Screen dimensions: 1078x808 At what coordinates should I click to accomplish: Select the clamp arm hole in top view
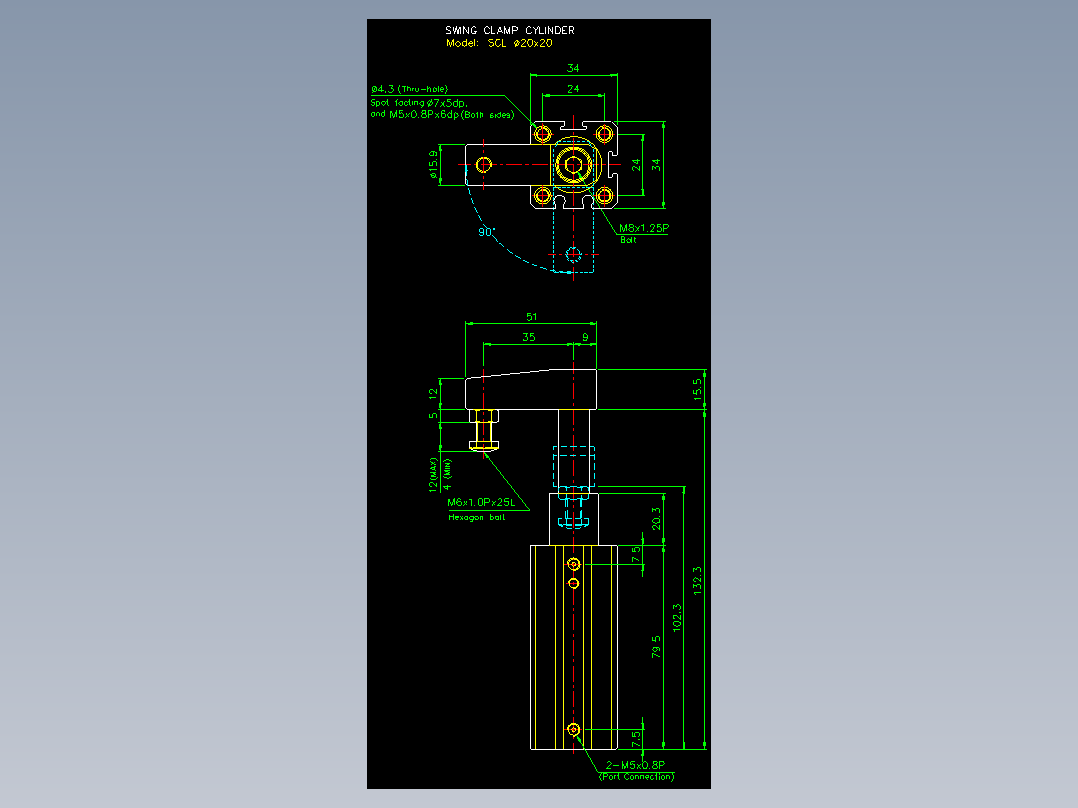(x=483, y=164)
